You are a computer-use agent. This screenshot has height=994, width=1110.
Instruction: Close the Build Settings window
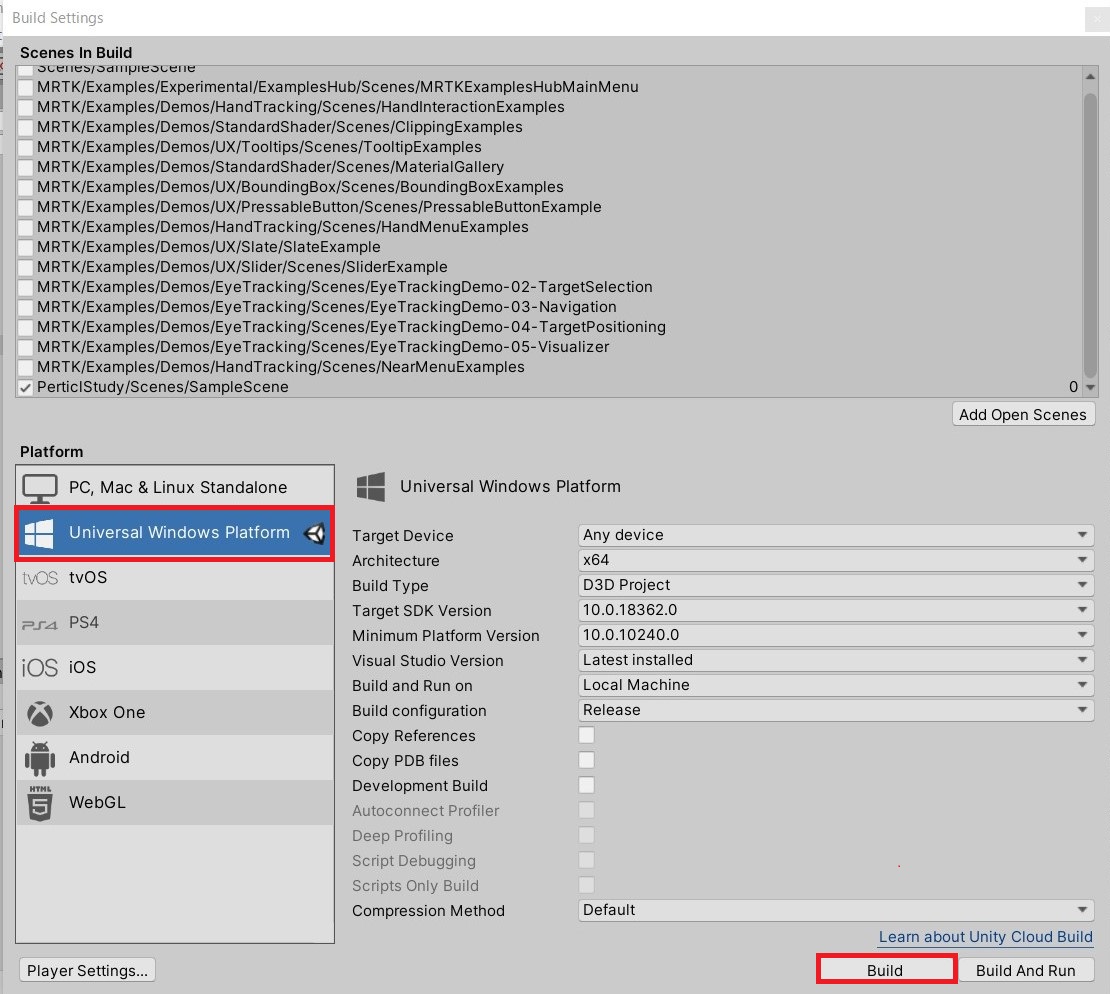1097,19
